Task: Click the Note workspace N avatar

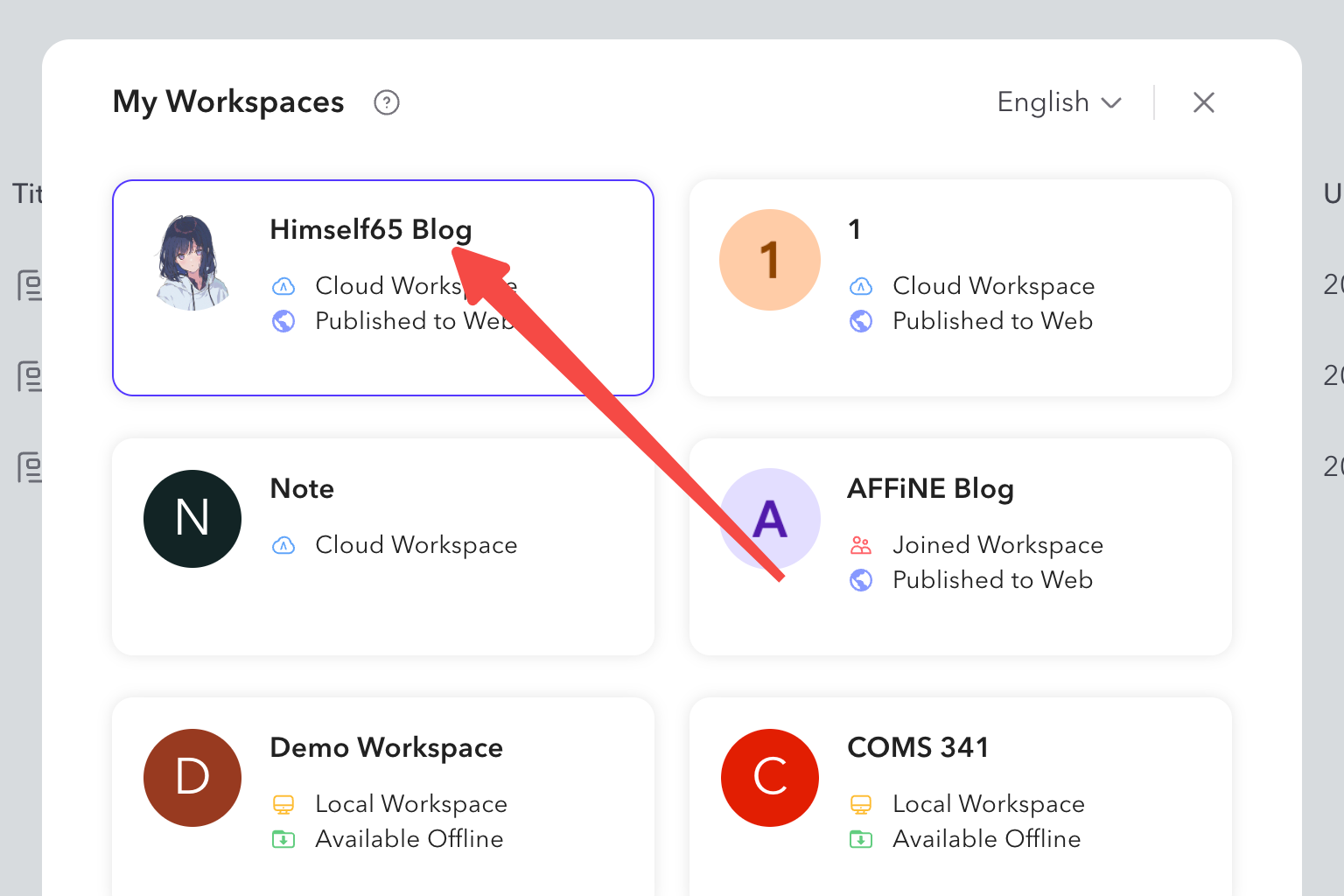Action: pos(192,519)
